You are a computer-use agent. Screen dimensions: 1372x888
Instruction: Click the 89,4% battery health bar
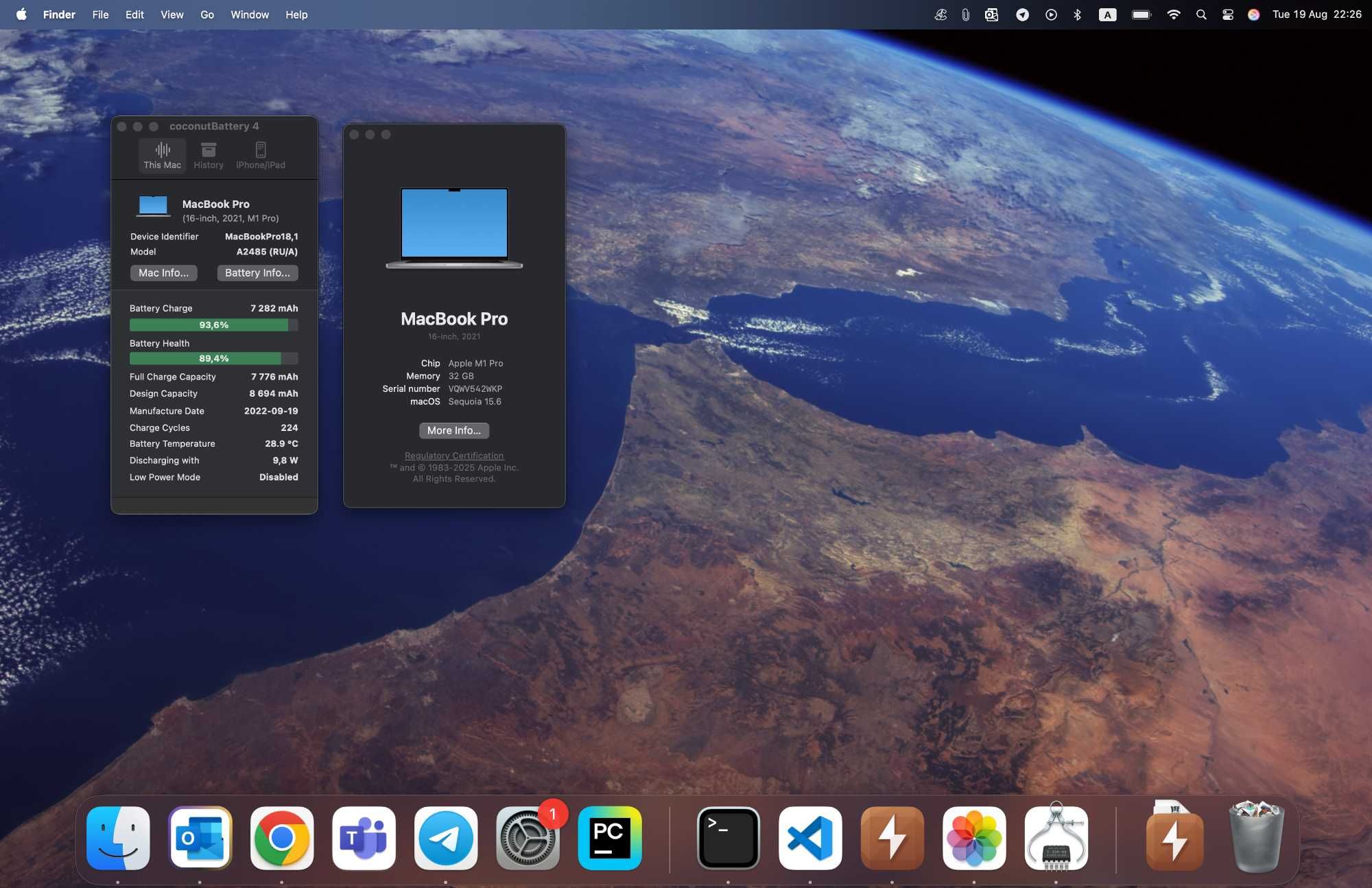tap(214, 358)
